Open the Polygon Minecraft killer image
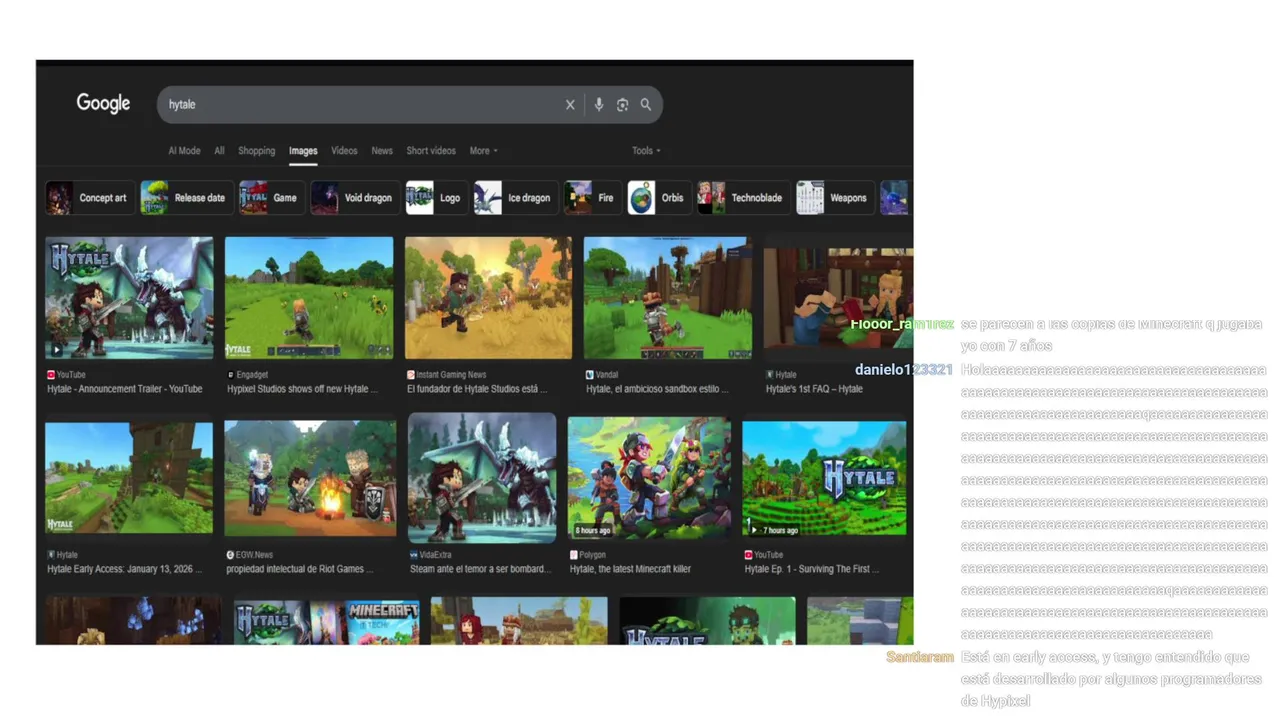Screen dimensions: 1280x720 pyautogui.click(x=649, y=477)
